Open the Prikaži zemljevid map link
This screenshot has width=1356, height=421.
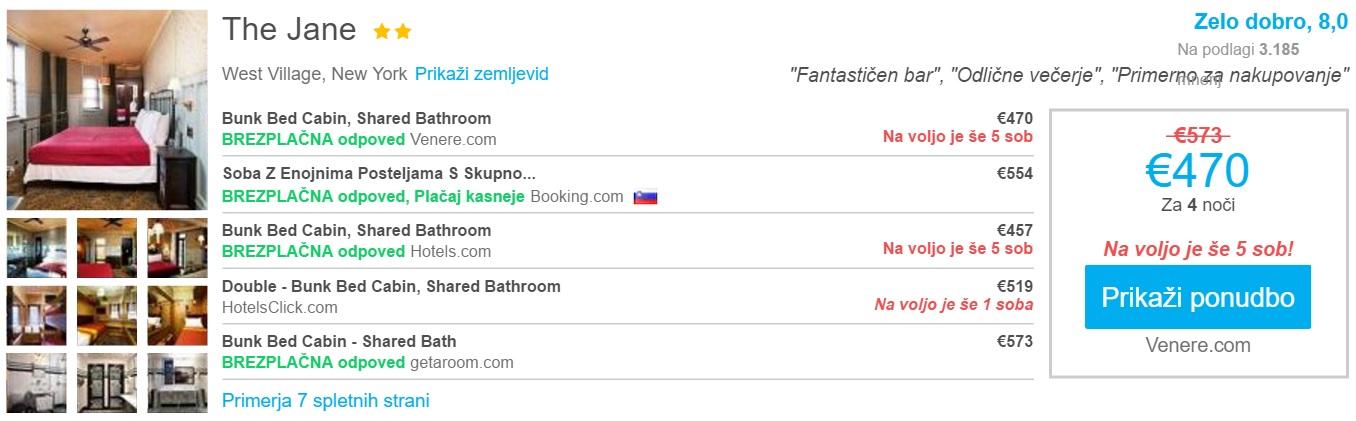point(481,74)
